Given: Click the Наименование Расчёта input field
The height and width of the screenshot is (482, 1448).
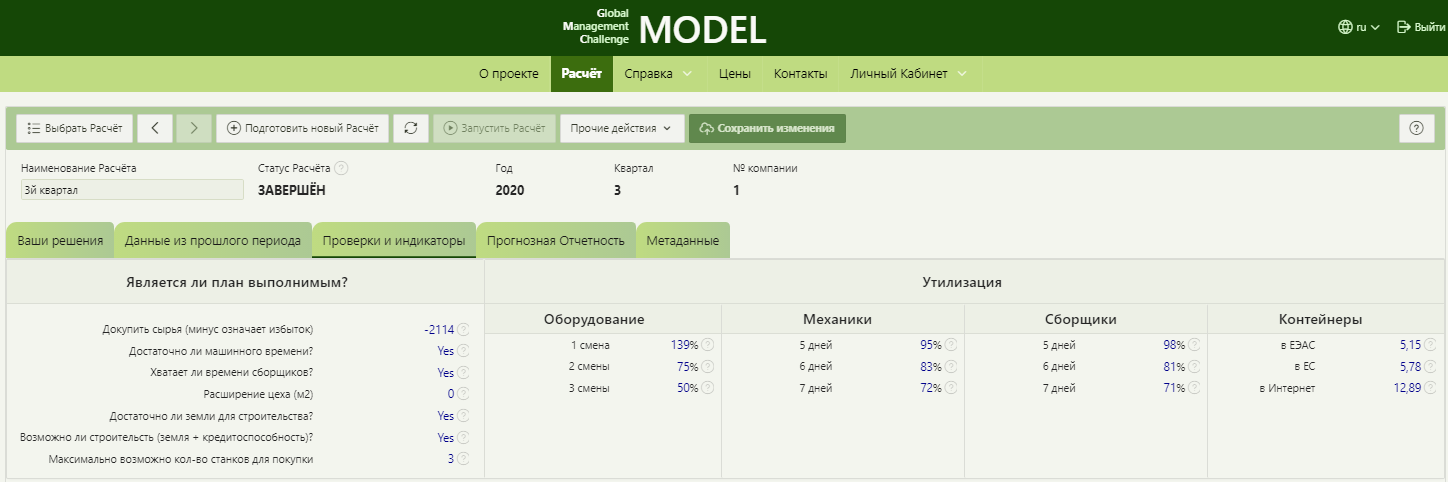Looking at the screenshot, I should click(132, 190).
